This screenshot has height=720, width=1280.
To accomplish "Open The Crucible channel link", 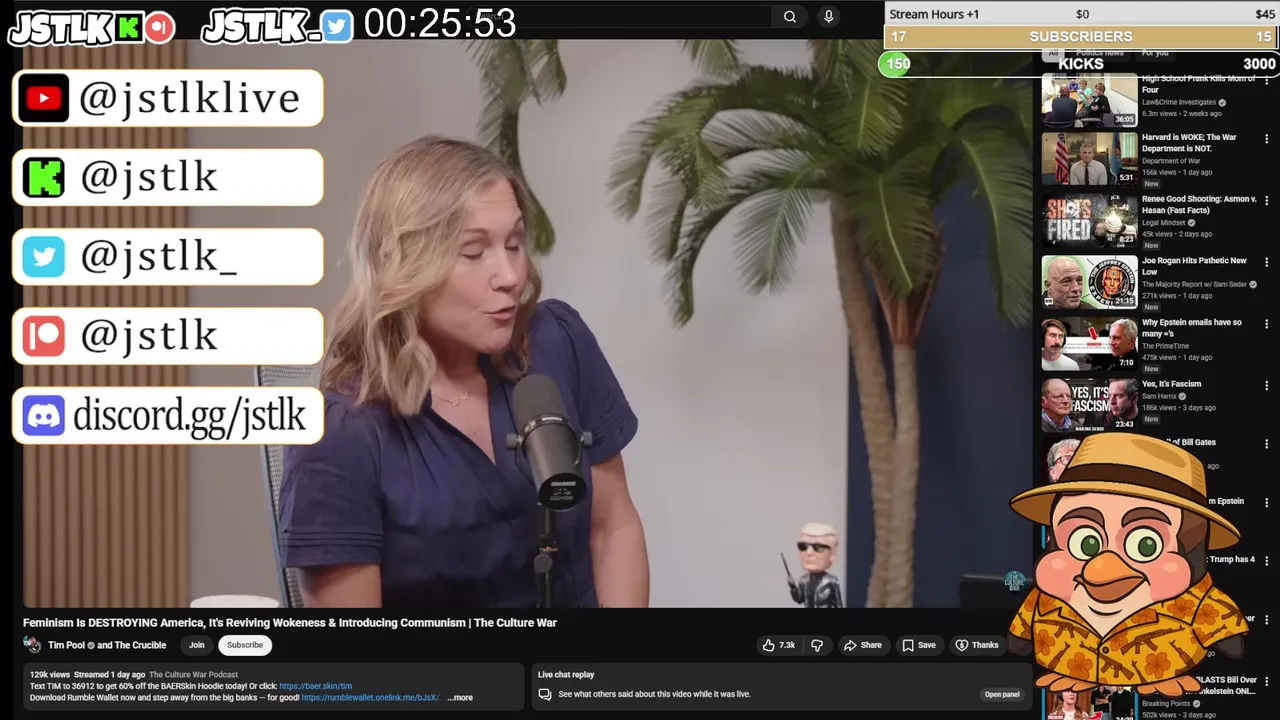I will (139, 645).
